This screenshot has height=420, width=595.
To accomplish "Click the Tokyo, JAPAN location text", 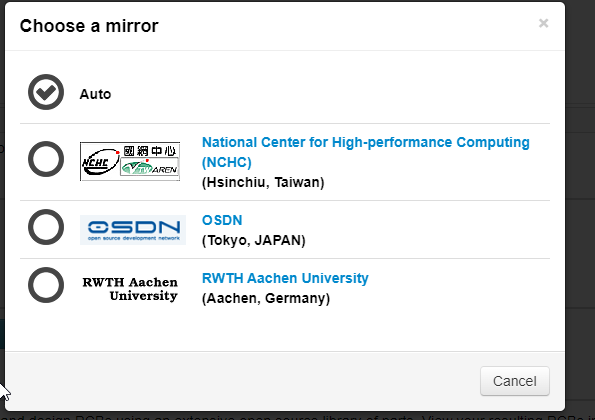I will (253, 241).
